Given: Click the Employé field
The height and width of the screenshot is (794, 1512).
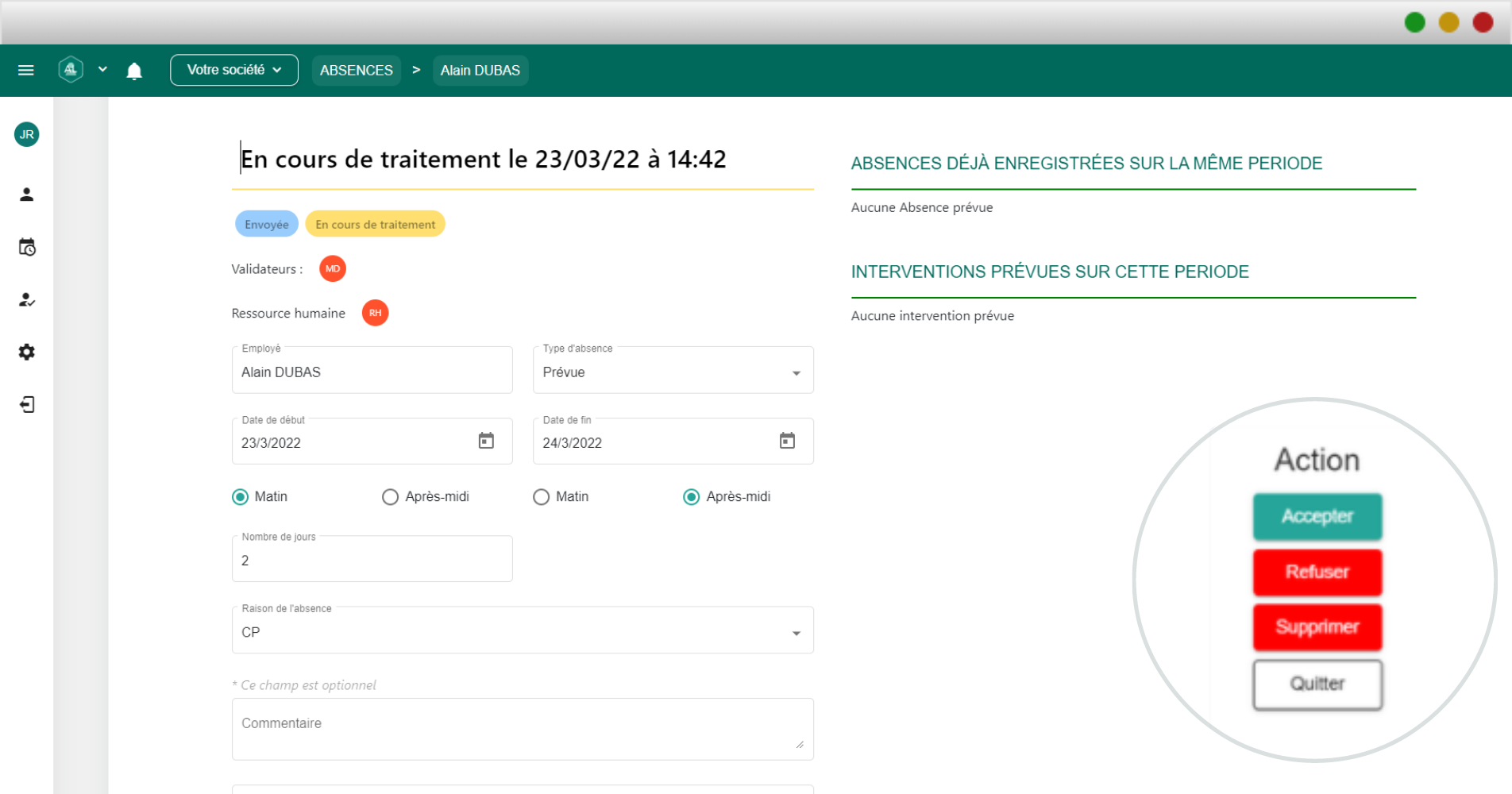Looking at the screenshot, I should click(x=372, y=370).
